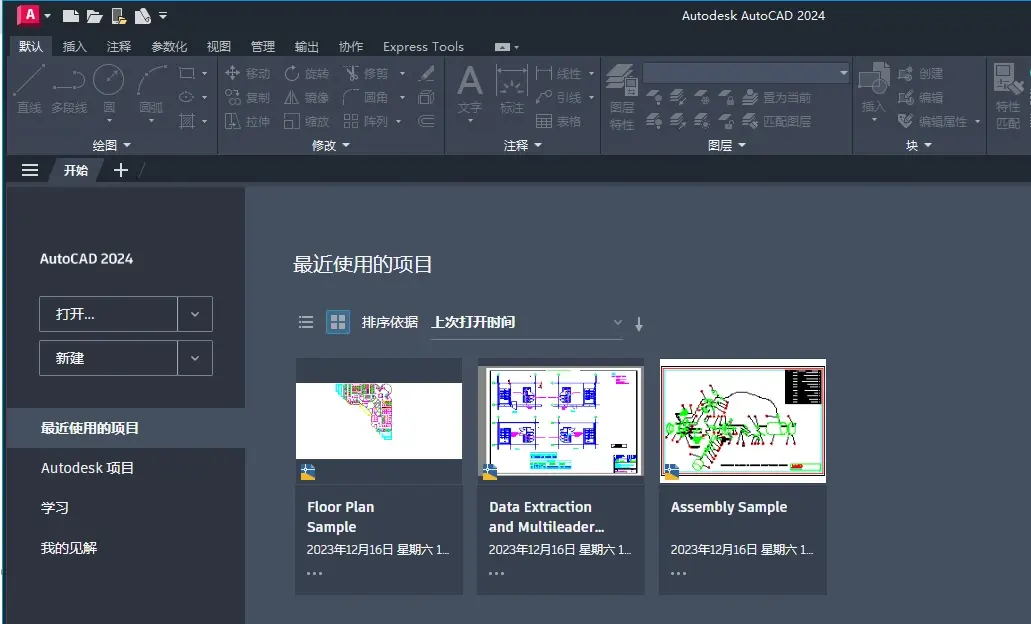Click the 移动 Move tool
Viewport: 1031px width, 624px height.
[x=247, y=73]
